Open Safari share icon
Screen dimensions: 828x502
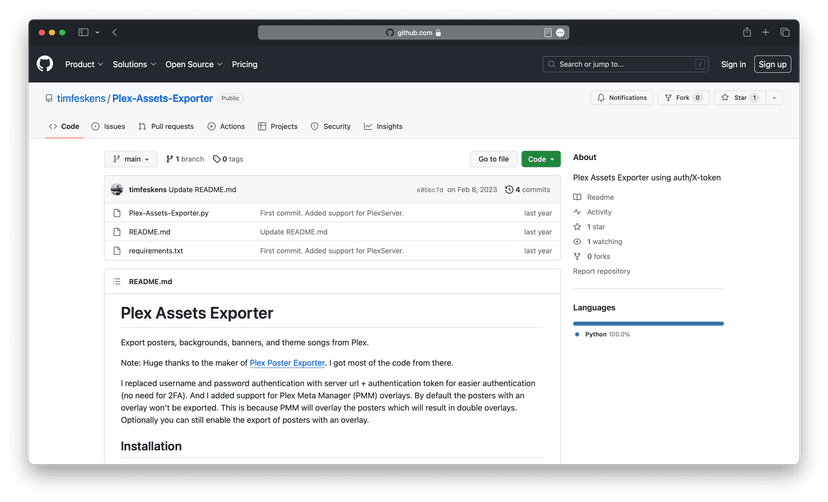(747, 32)
